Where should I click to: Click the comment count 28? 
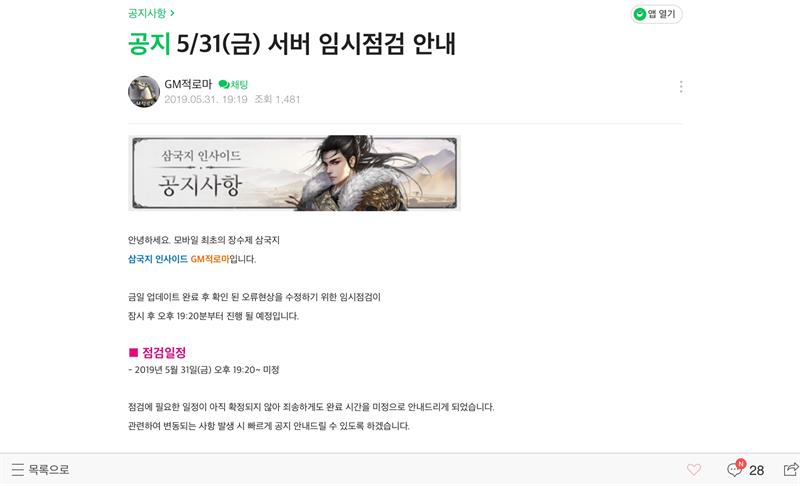click(757, 470)
